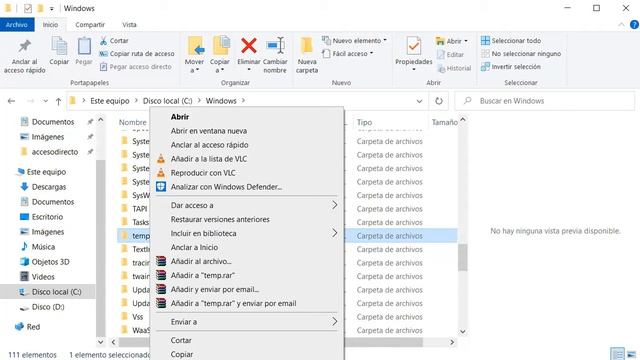Switch to details view icon in status bar
The height and width of the screenshot is (360, 640).
tap(617, 354)
